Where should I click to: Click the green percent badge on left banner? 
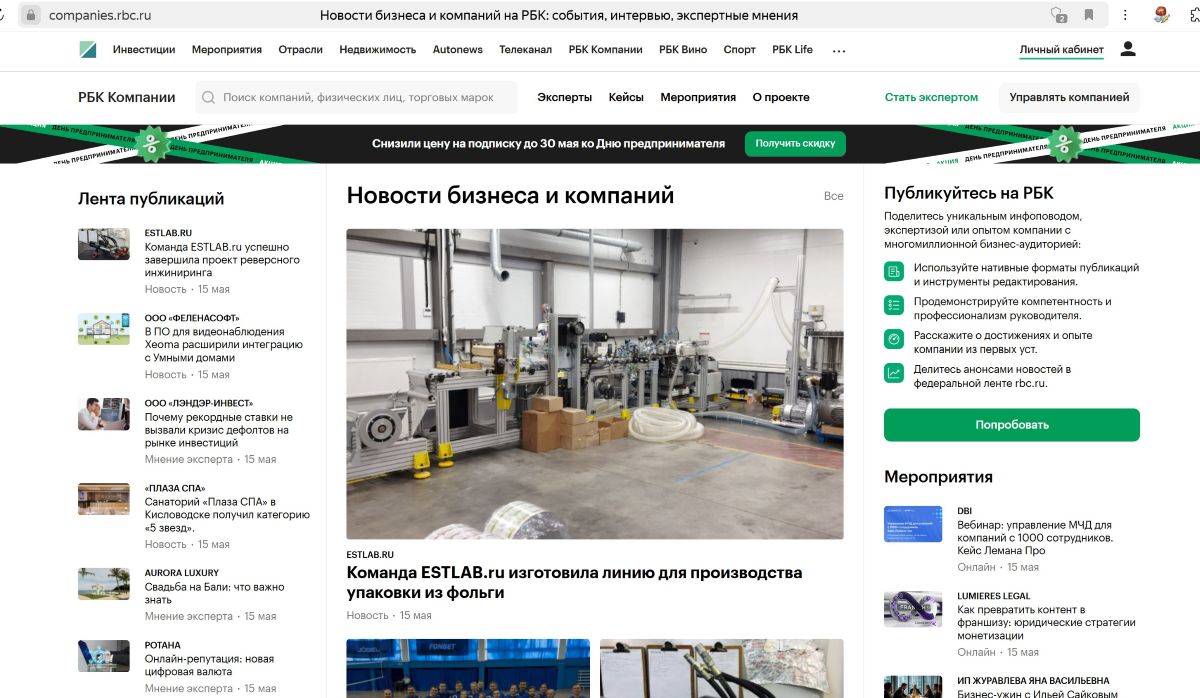(x=151, y=143)
